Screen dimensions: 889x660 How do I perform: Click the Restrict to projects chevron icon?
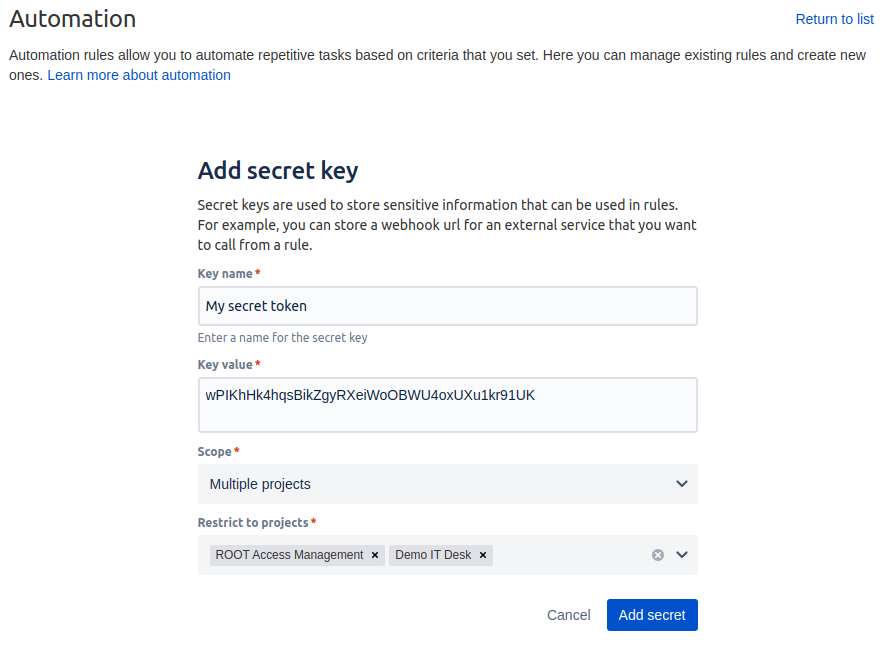click(x=682, y=555)
